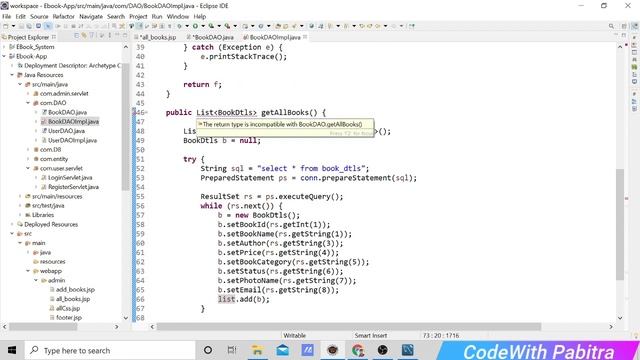Open the Refactor menu
This screenshot has width=640, height=360.
(64, 16)
